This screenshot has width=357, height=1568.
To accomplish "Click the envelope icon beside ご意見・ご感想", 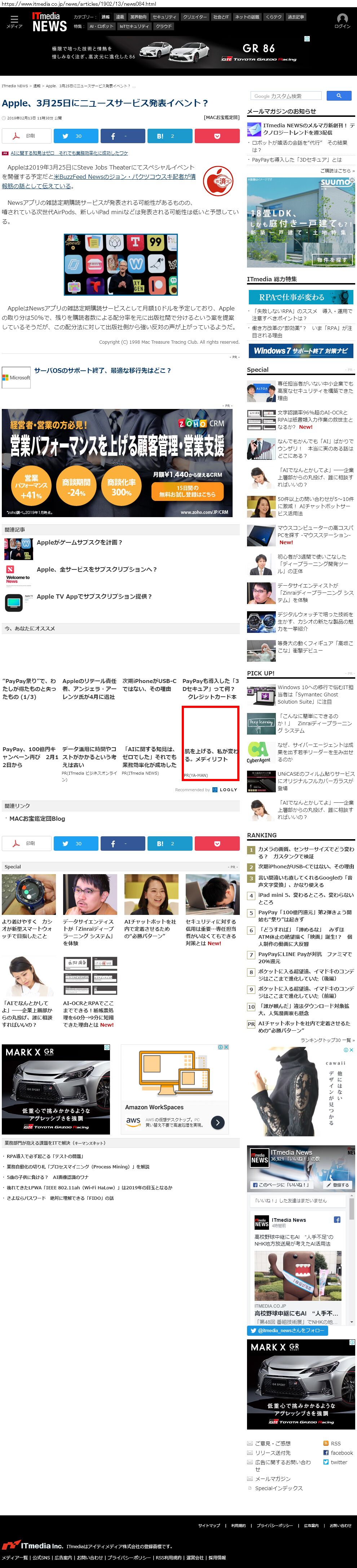I will tap(250, 1443).
